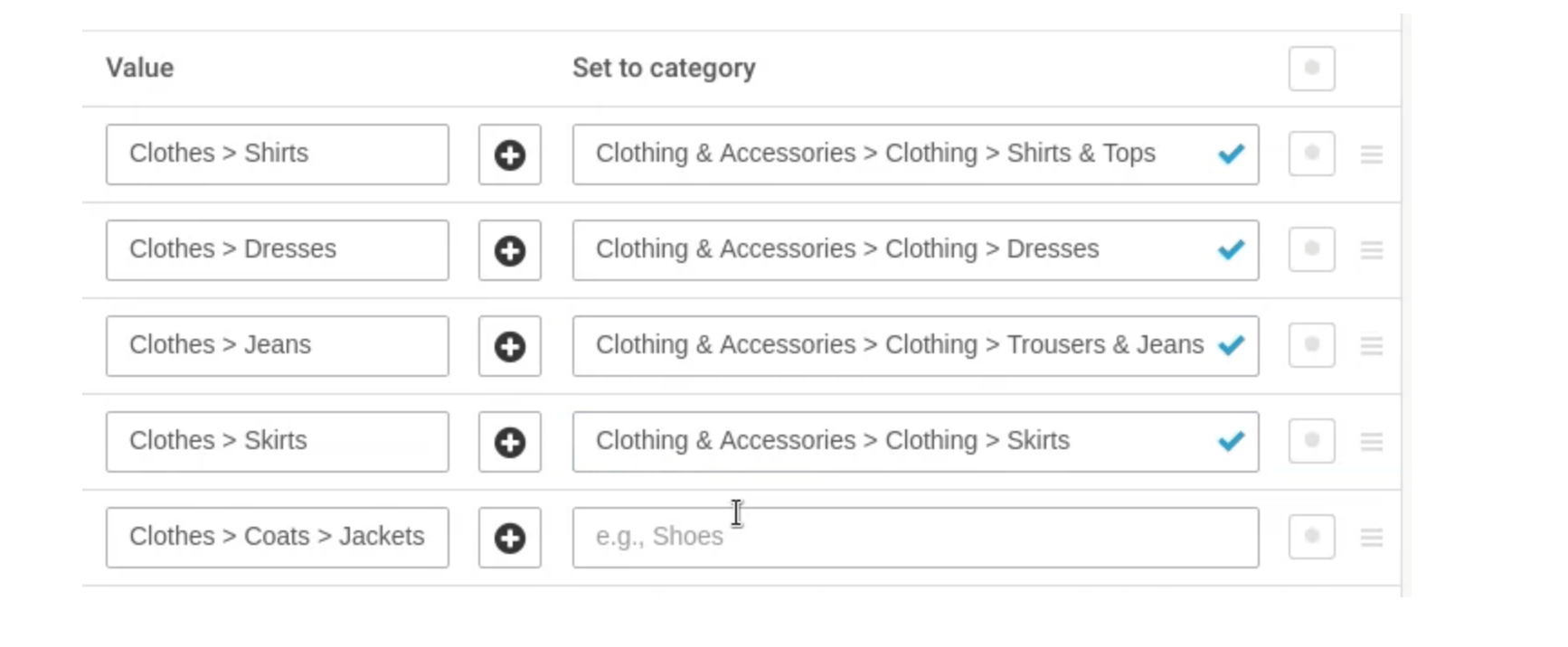The image size is (1568, 647).
Task: Click the plus icon beside Clothes > Coats > Jackets
Action: pyautogui.click(x=509, y=537)
